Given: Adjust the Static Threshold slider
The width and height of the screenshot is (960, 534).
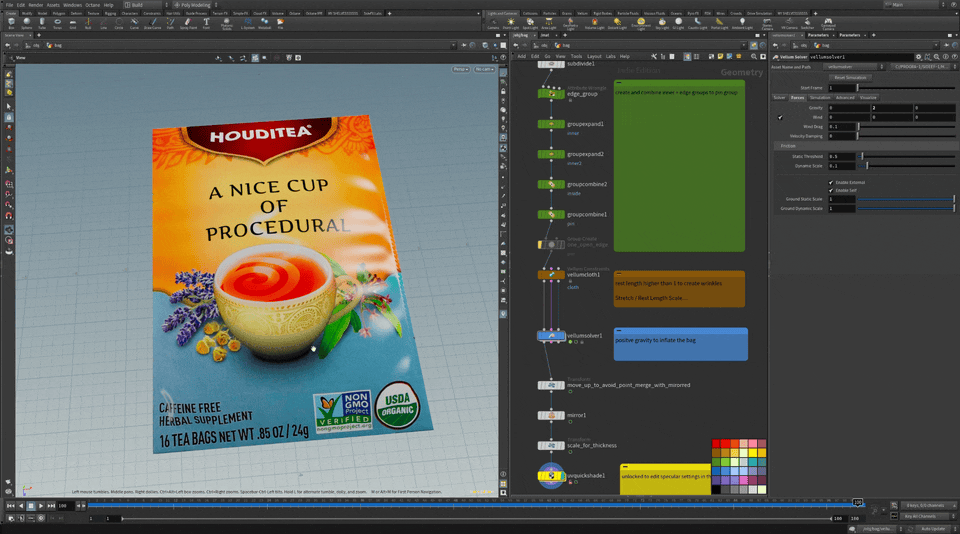Looking at the screenshot, I should [906, 156].
